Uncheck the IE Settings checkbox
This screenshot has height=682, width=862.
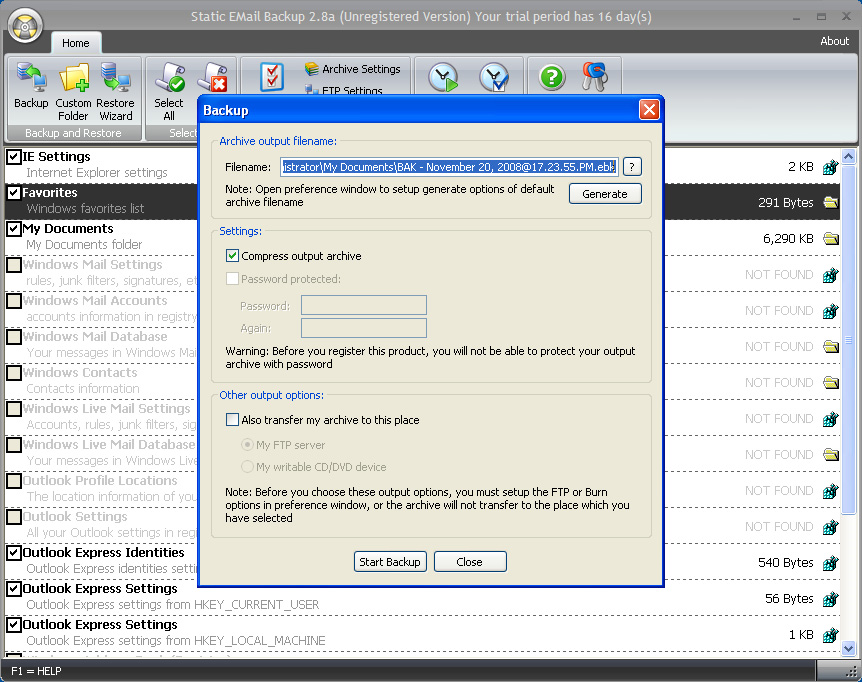(x=14, y=157)
